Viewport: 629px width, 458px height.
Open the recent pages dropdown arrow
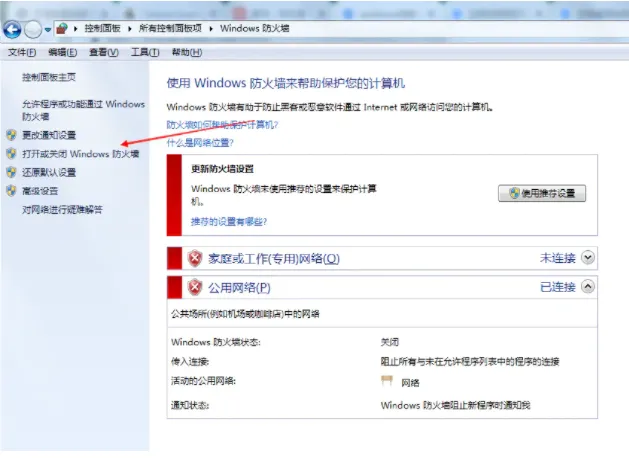tap(48, 30)
